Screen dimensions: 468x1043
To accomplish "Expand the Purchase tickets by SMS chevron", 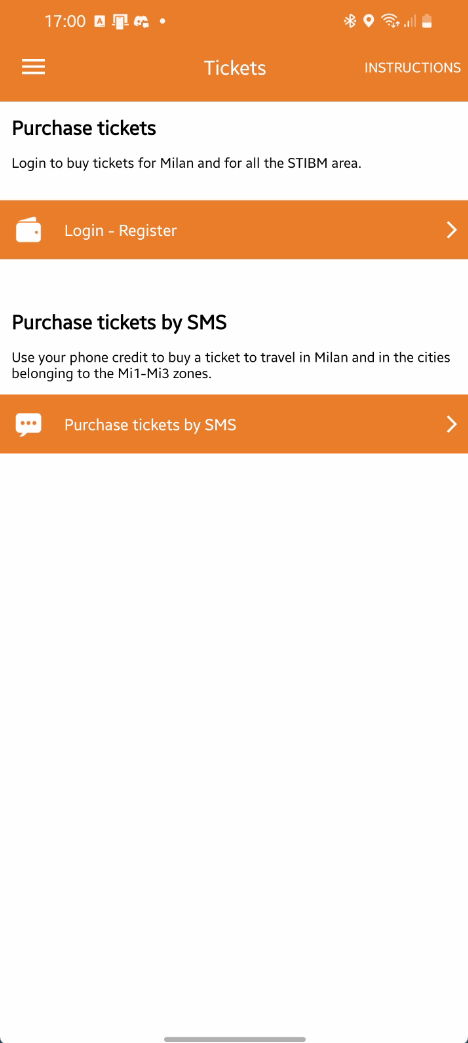I will point(451,424).
